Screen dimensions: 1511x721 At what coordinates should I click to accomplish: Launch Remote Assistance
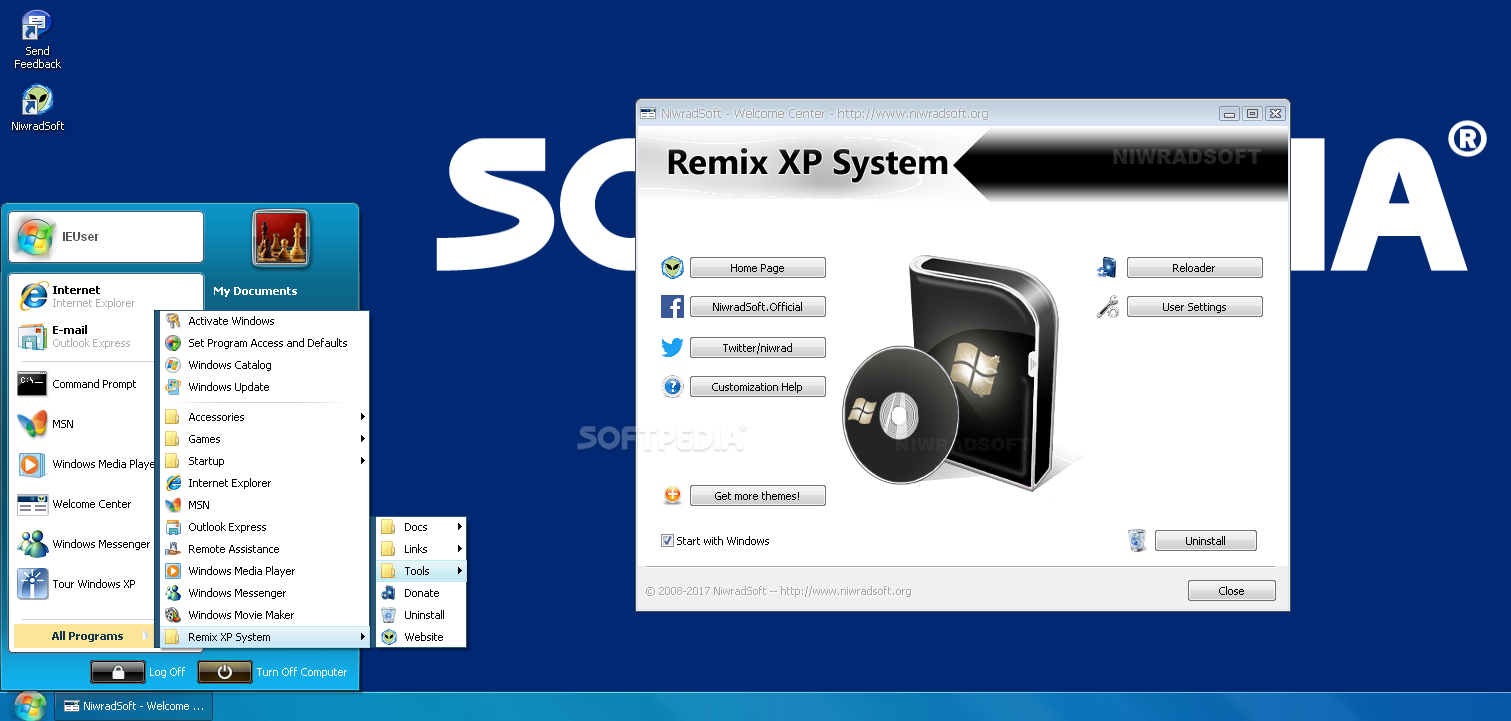[x=265, y=549]
